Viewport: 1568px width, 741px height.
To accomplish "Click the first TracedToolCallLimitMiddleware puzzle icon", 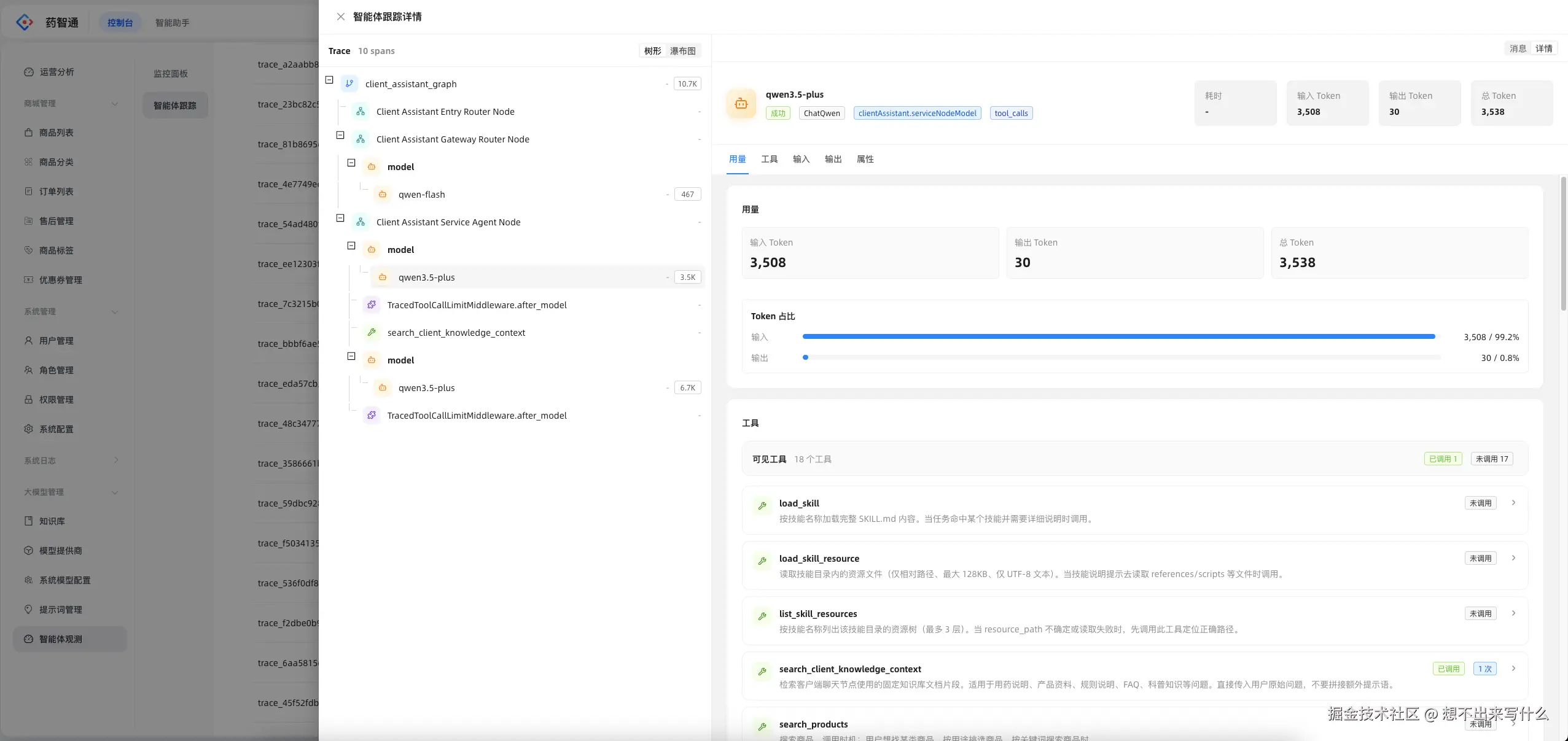I will [x=372, y=305].
